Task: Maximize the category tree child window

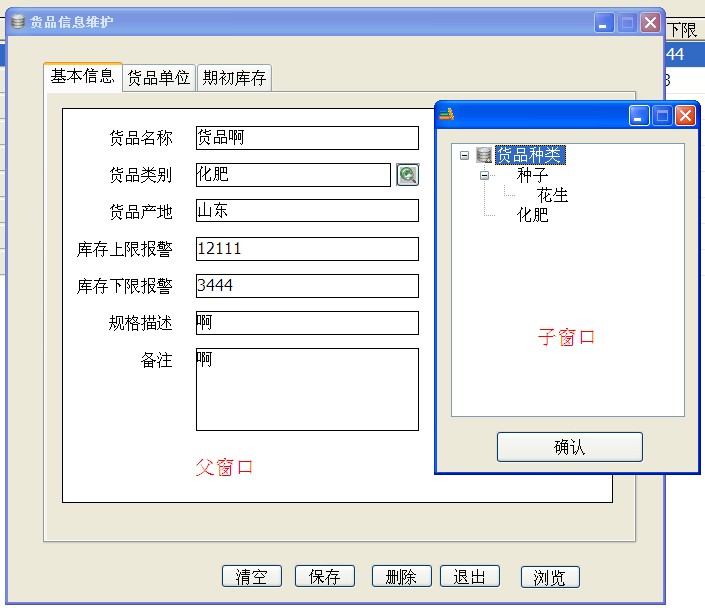Action: tap(662, 116)
